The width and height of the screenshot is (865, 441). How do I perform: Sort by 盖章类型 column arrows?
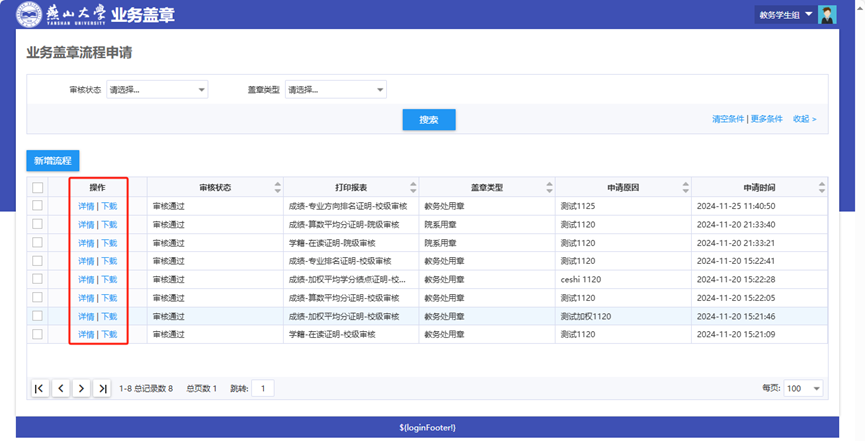click(x=549, y=187)
